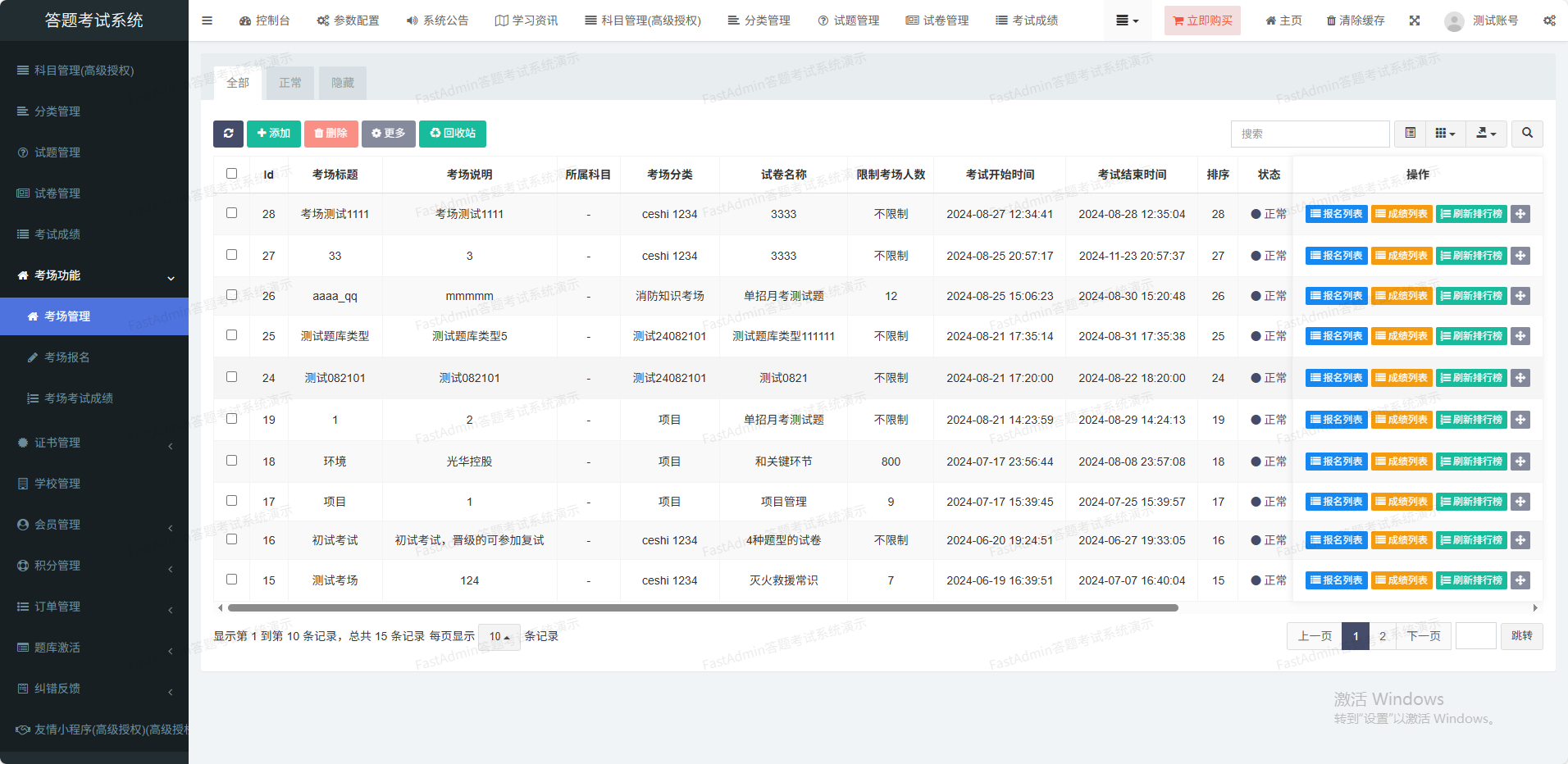Check the select-all checkbox in header
This screenshot has height=764, width=1568.
point(232,174)
